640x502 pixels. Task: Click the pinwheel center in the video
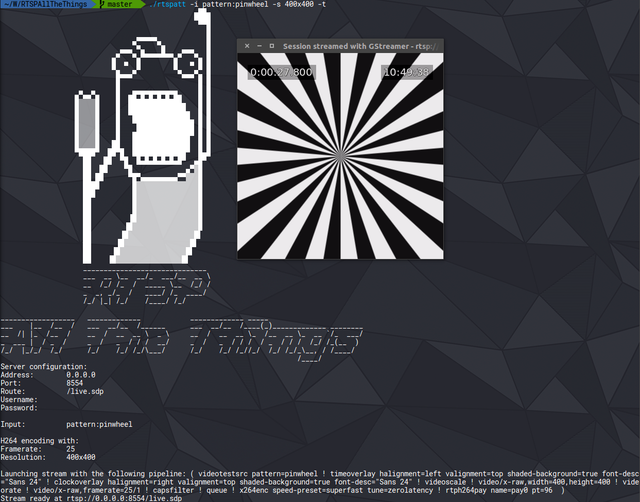click(340, 155)
